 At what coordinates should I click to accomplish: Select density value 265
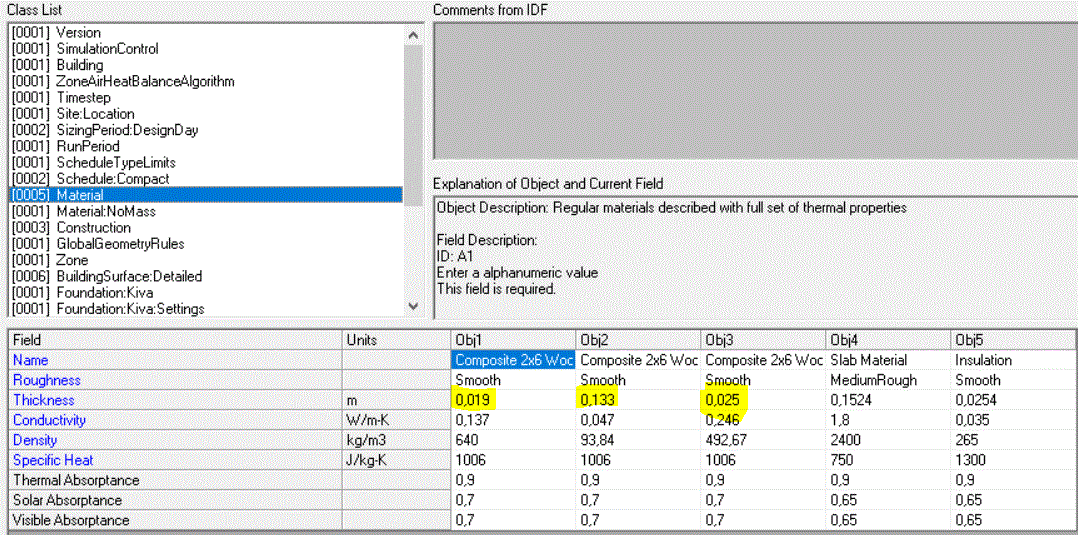click(1014, 440)
